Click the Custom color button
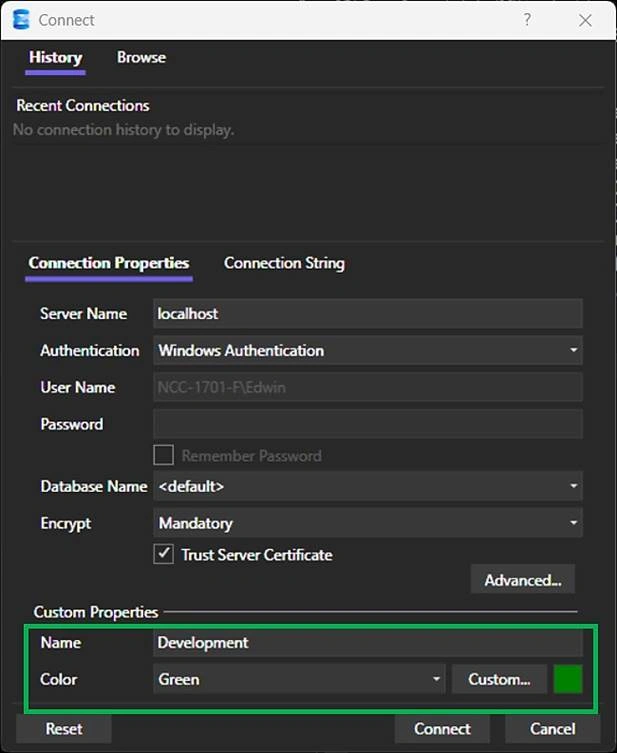 click(x=499, y=680)
